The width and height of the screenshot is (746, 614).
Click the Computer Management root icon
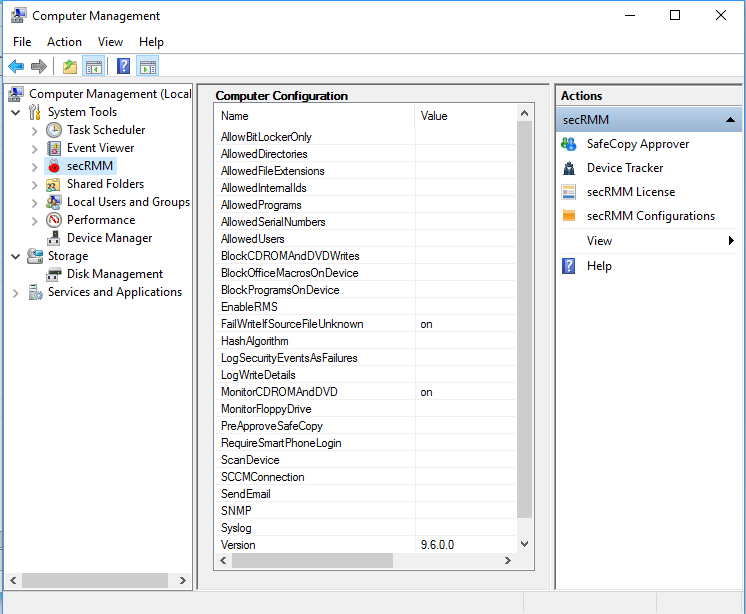tap(16, 94)
